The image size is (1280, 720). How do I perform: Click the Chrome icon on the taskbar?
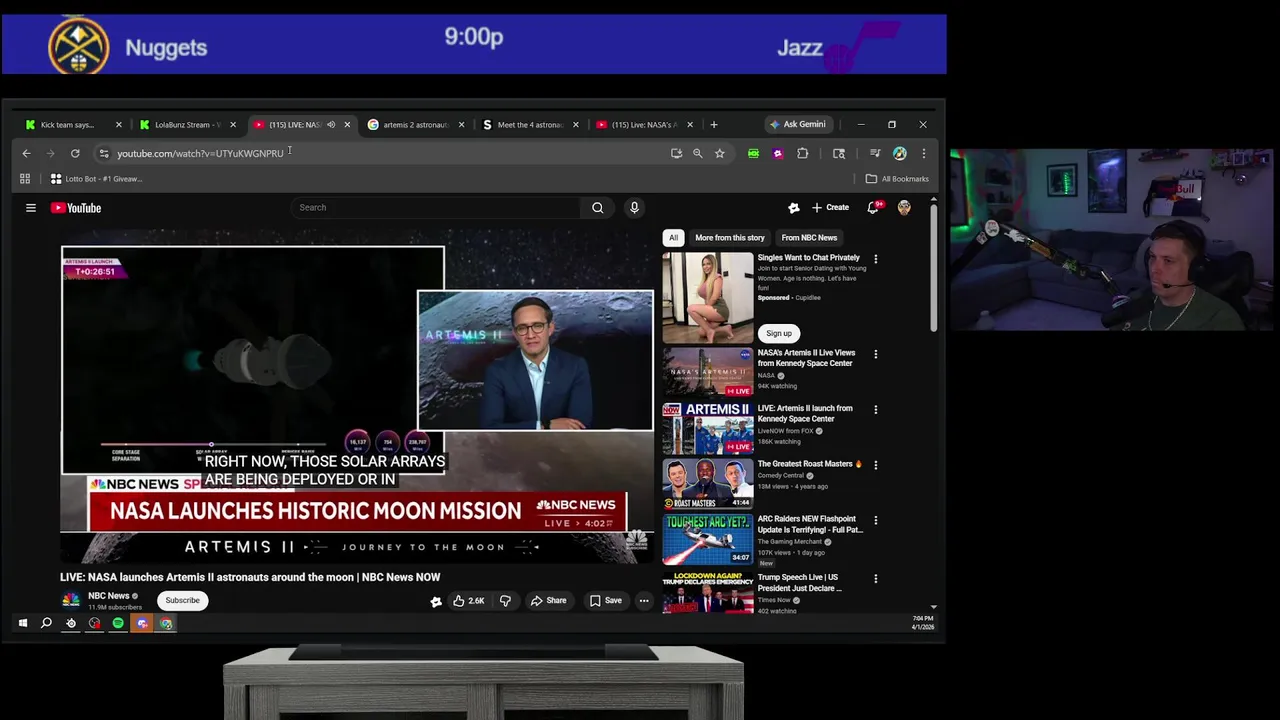pyautogui.click(x=166, y=623)
